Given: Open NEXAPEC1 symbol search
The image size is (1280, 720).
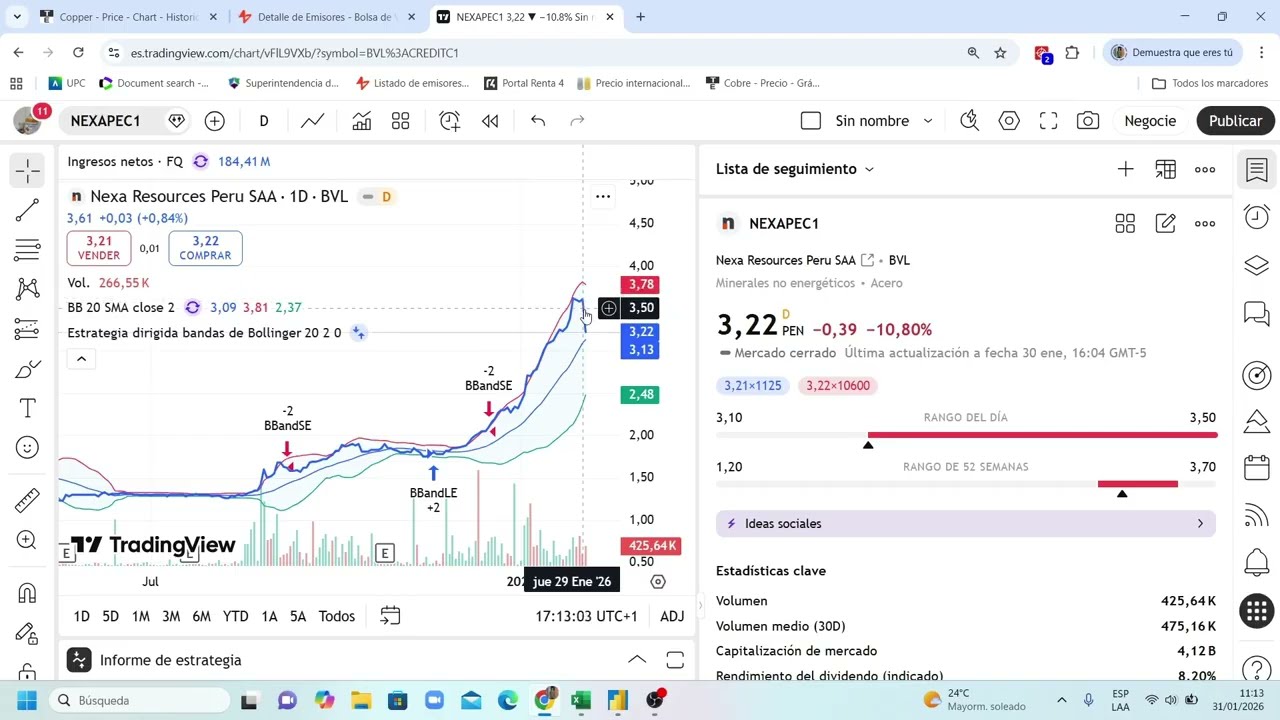Looking at the screenshot, I should point(105,121).
